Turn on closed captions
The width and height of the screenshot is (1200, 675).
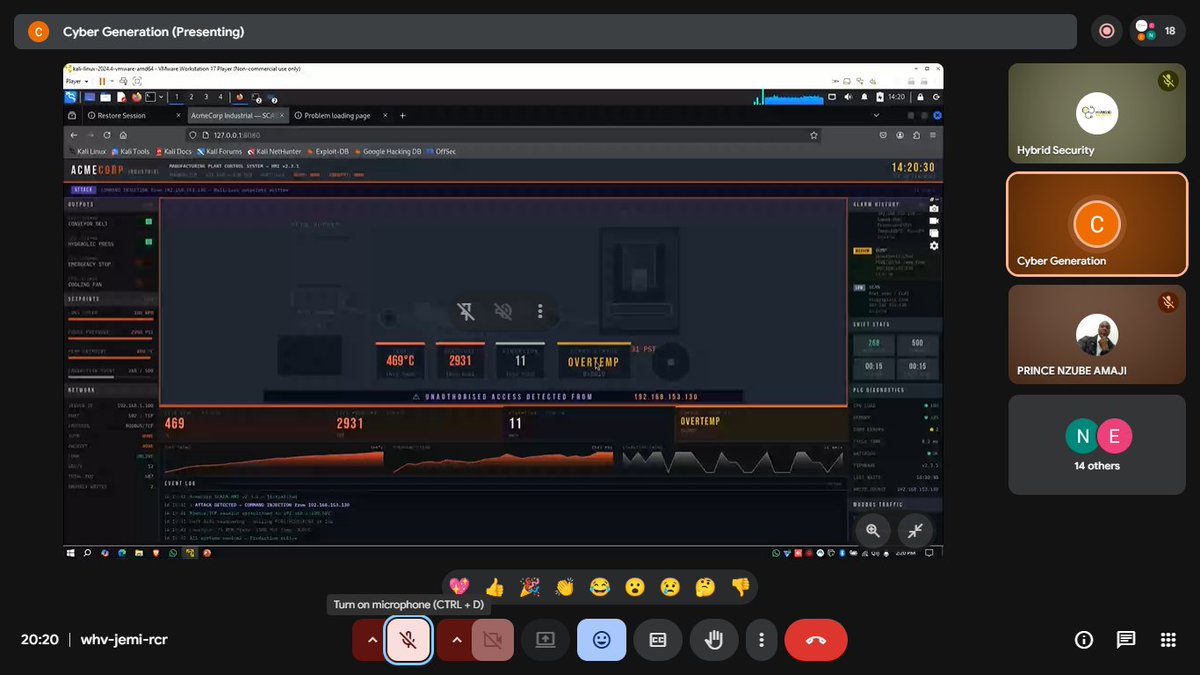(658, 640)
